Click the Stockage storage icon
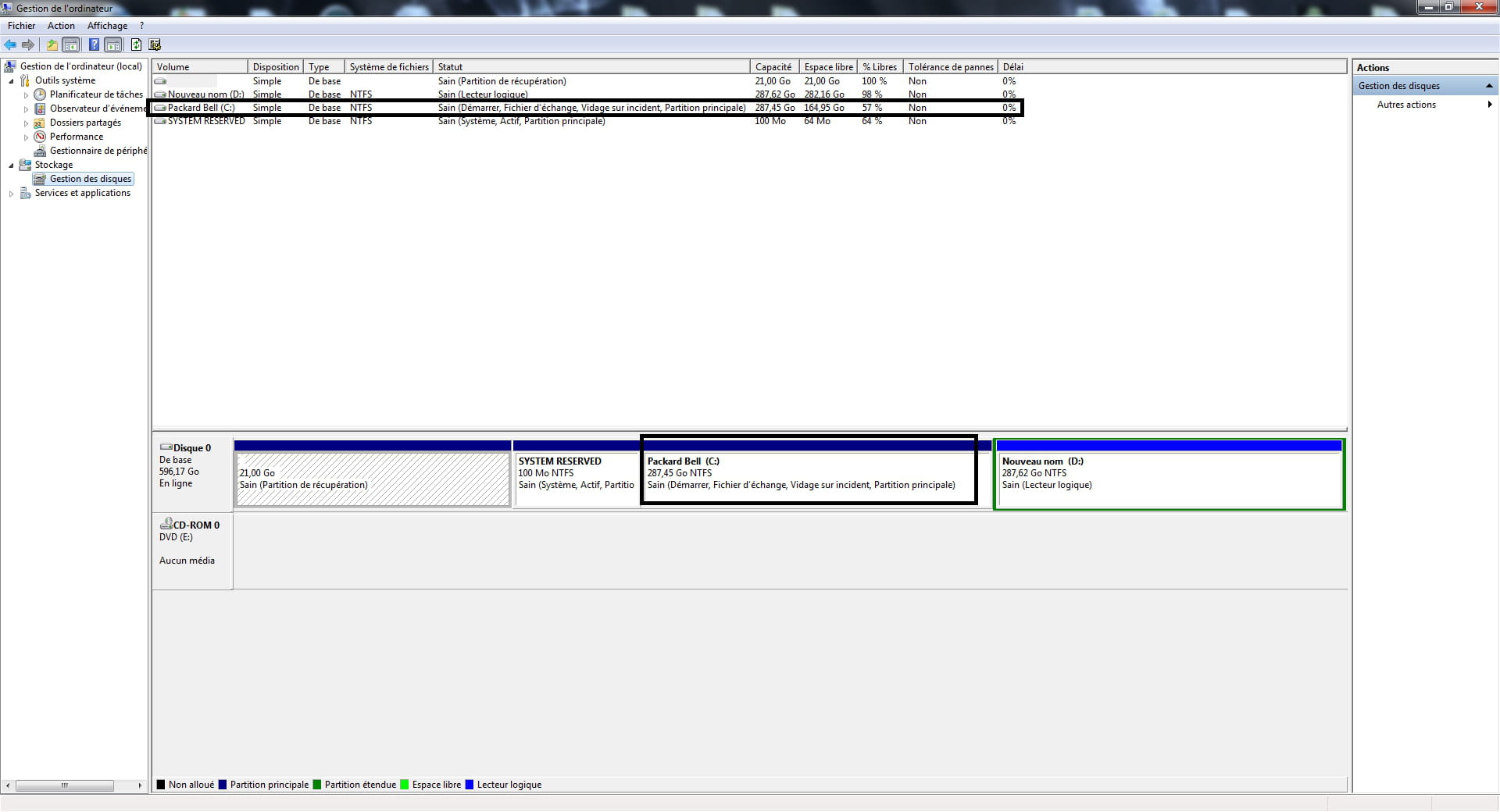1500x812 pixels. click(x=25, y=165)
